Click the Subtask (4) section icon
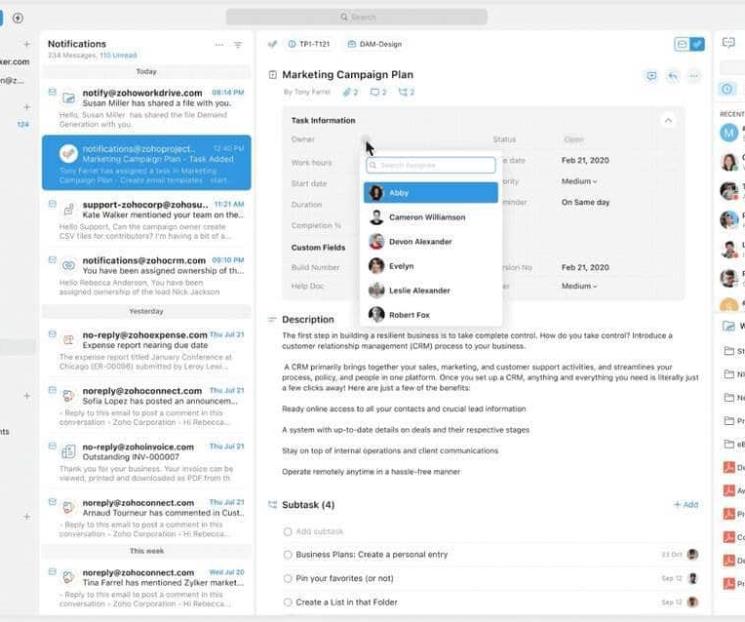Screen dimensions: 745x622 [272, 505]
